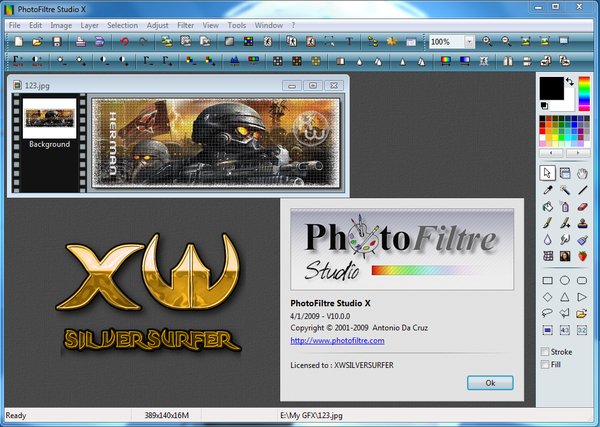The width and height of the screenshot is (600, 427).
Task: Show next palette colors with right arrow
Action: coord(578,153)
